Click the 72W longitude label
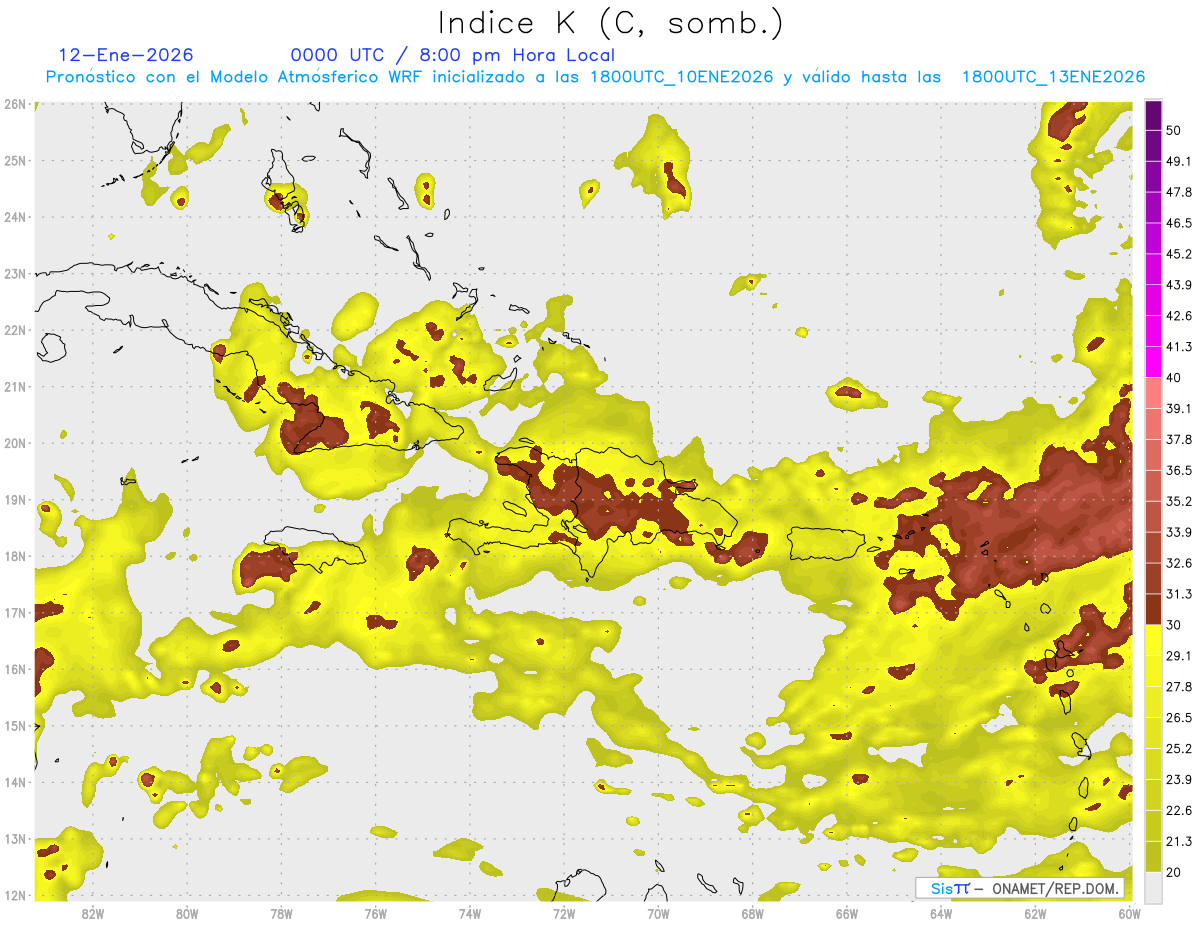The image size is (1200, 927). coord(564,913)
